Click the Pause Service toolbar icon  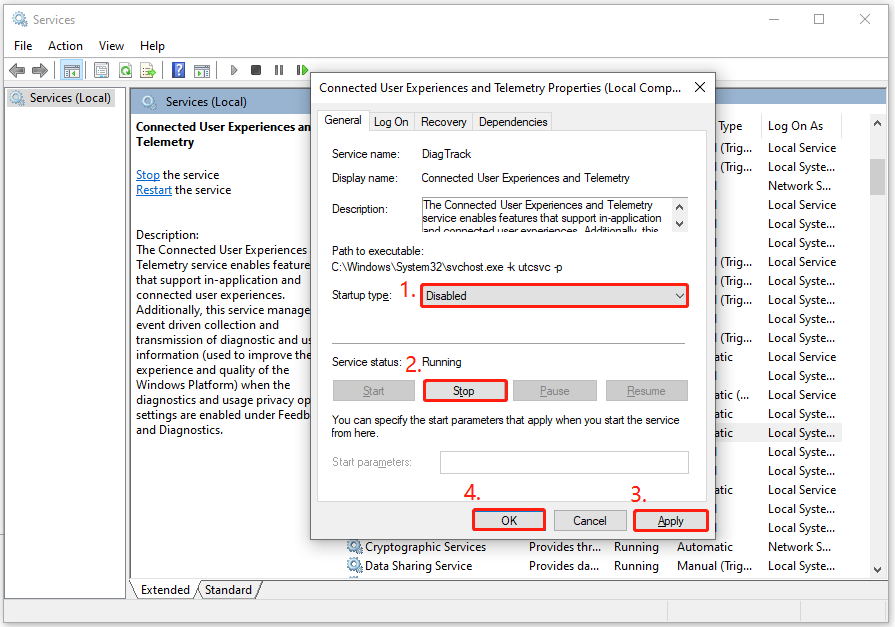coord(279,70)
